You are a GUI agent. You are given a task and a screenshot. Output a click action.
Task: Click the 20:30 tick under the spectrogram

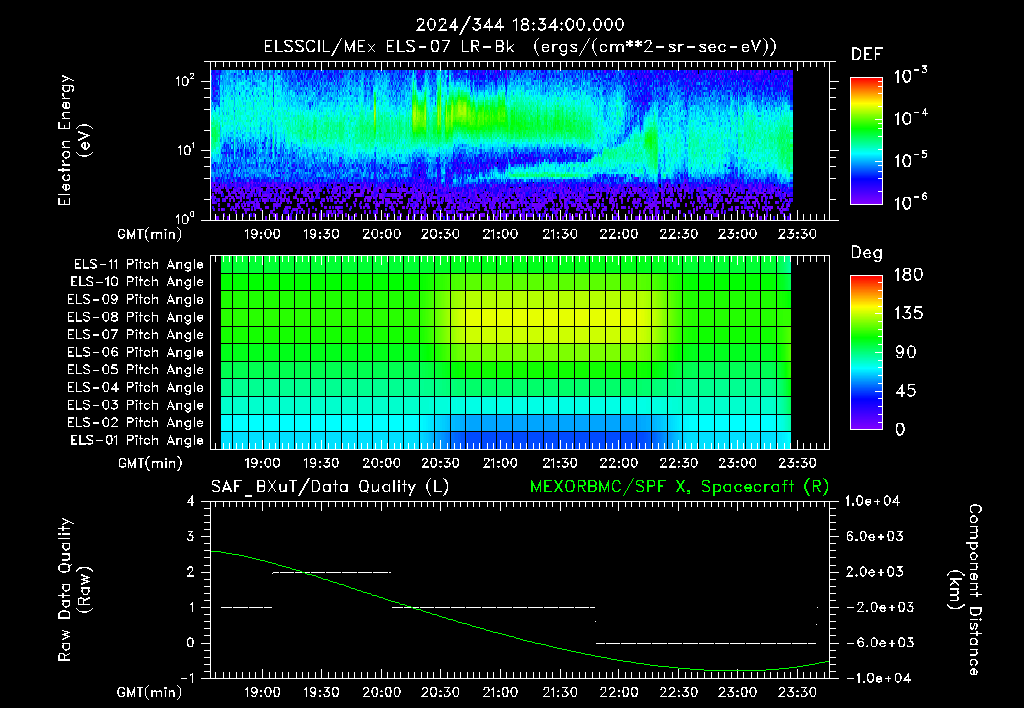pos(440,234)
